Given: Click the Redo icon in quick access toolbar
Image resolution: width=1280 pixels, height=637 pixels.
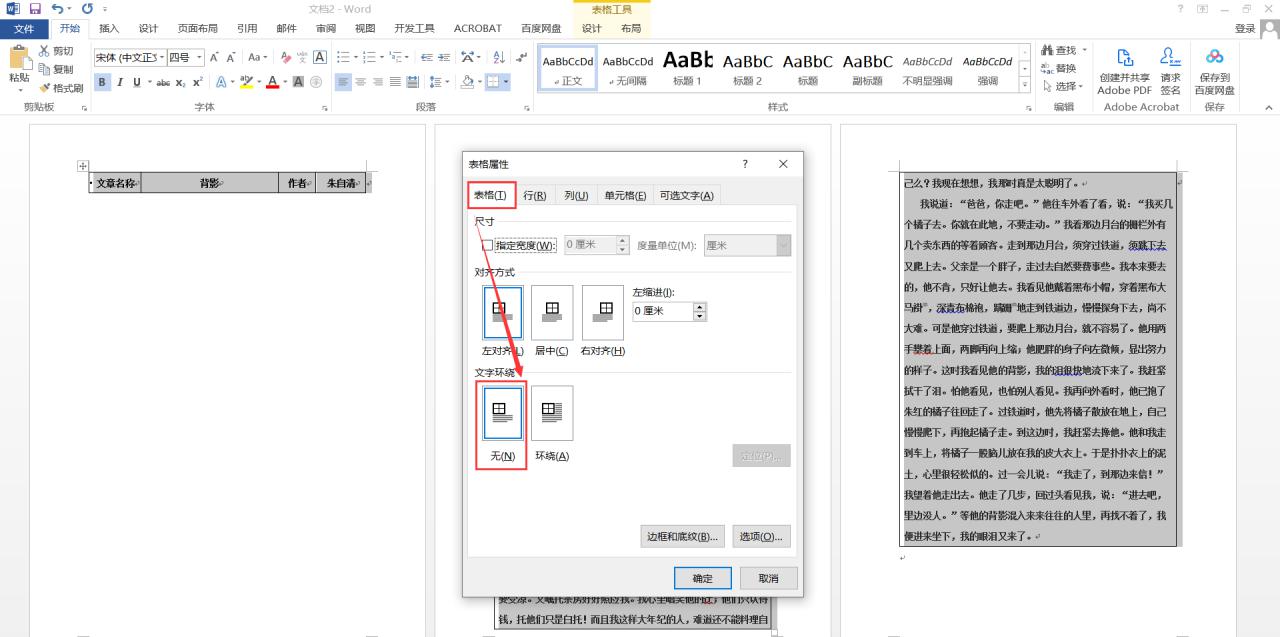Looking at the screenshot, I should tap(88, 9).
